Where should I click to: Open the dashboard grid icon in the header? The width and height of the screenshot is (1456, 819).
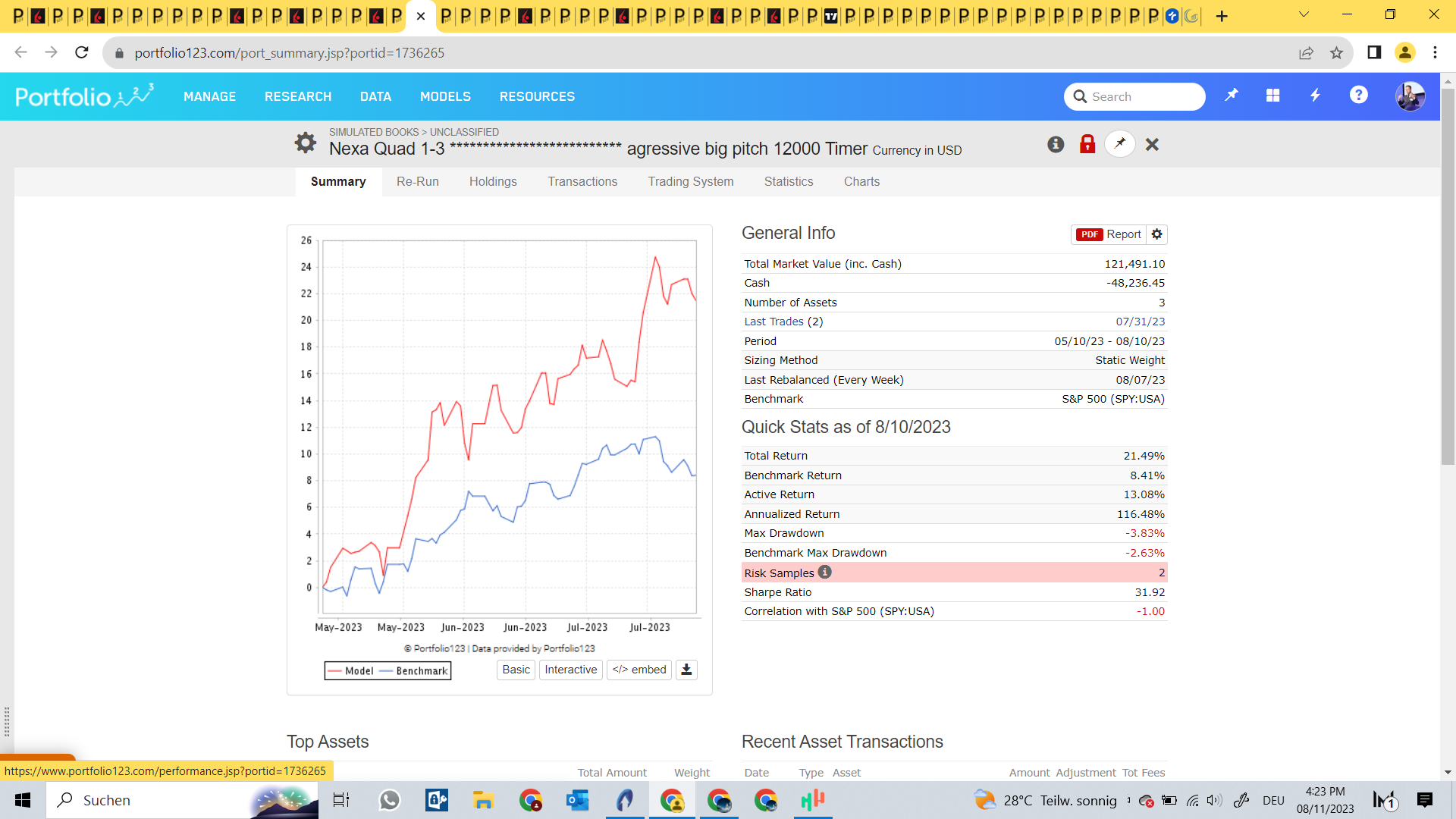[1273, 96]
